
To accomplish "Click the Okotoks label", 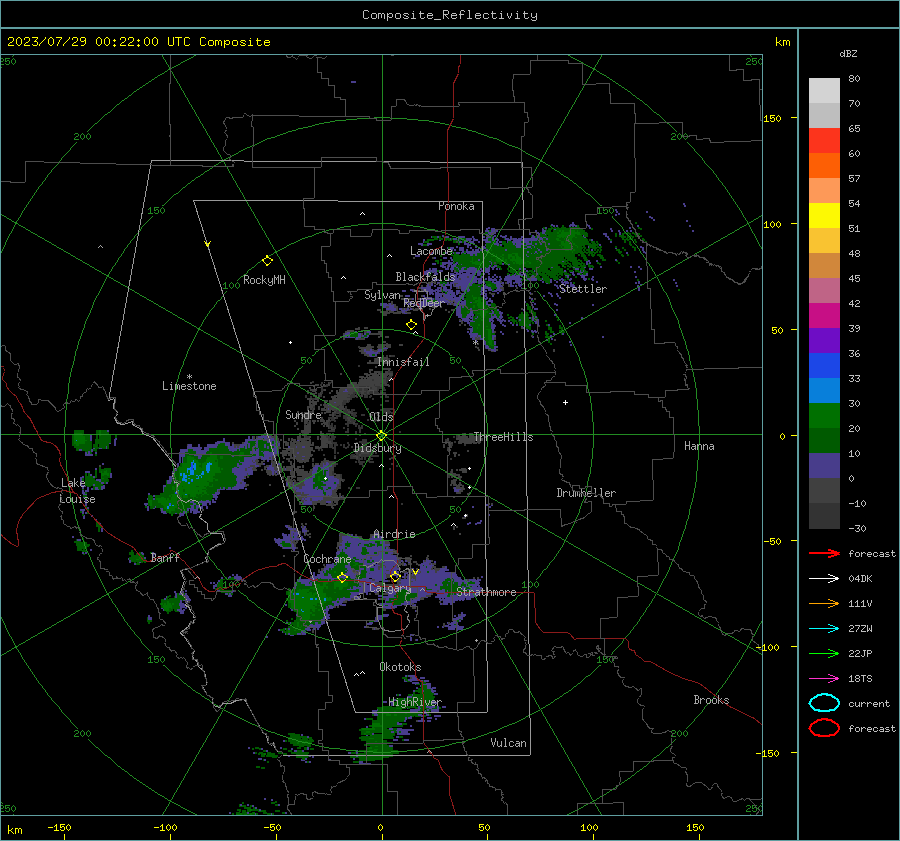I will (x=400, y=667).
